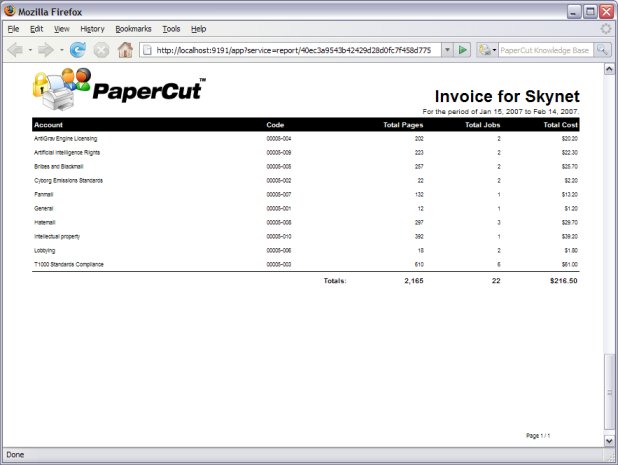
Task: Click the Invoice for Skynet heading
Action: tap(507, 97)
